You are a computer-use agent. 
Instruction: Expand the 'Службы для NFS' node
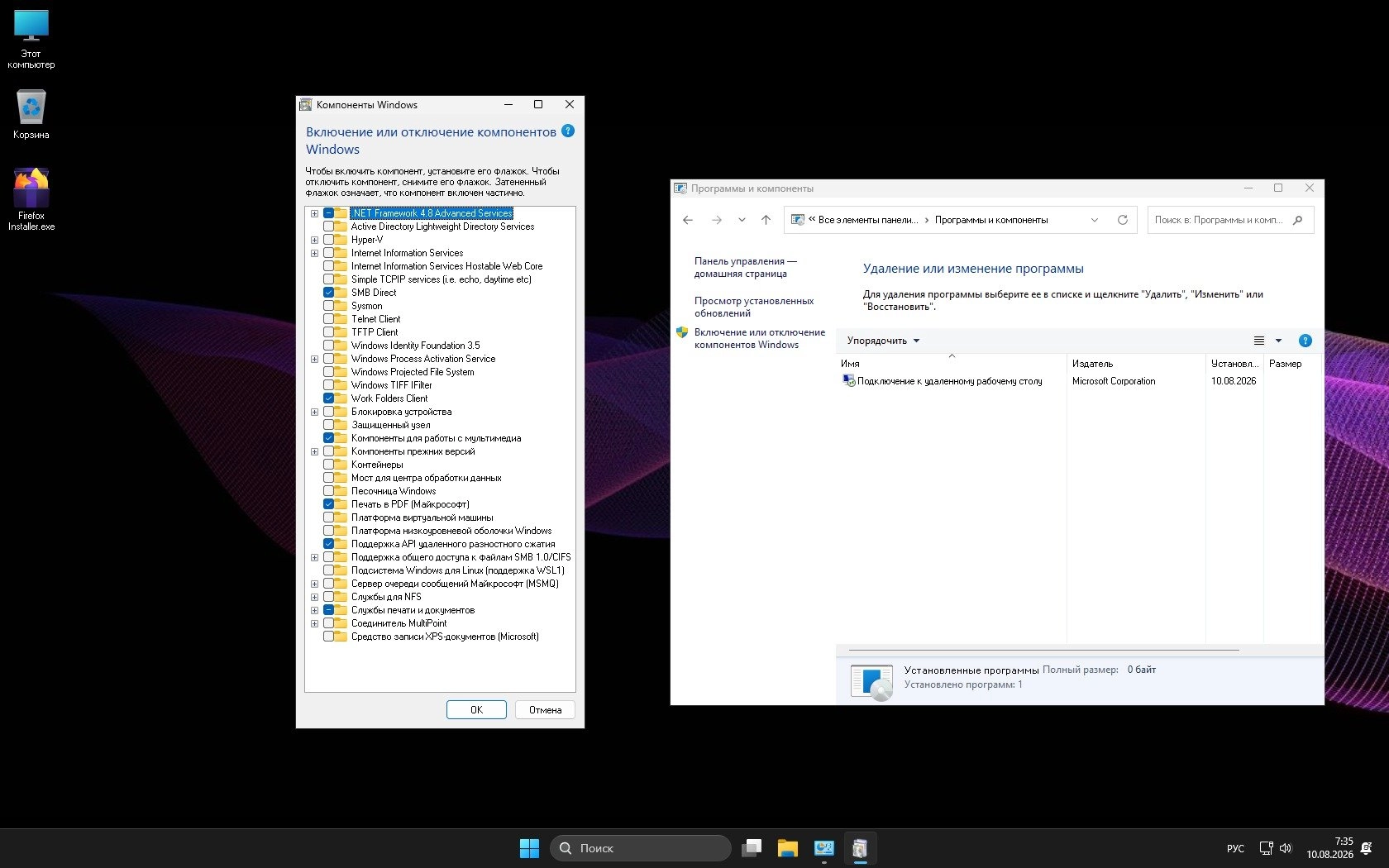(314, 597)
